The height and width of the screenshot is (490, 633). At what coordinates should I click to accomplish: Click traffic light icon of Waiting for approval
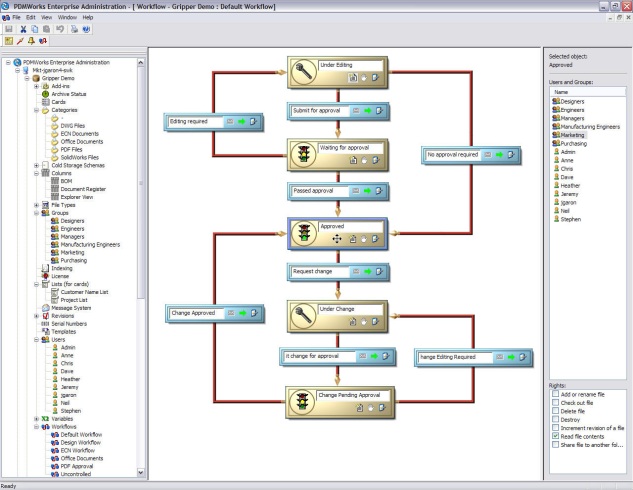(x=304, y=155)
